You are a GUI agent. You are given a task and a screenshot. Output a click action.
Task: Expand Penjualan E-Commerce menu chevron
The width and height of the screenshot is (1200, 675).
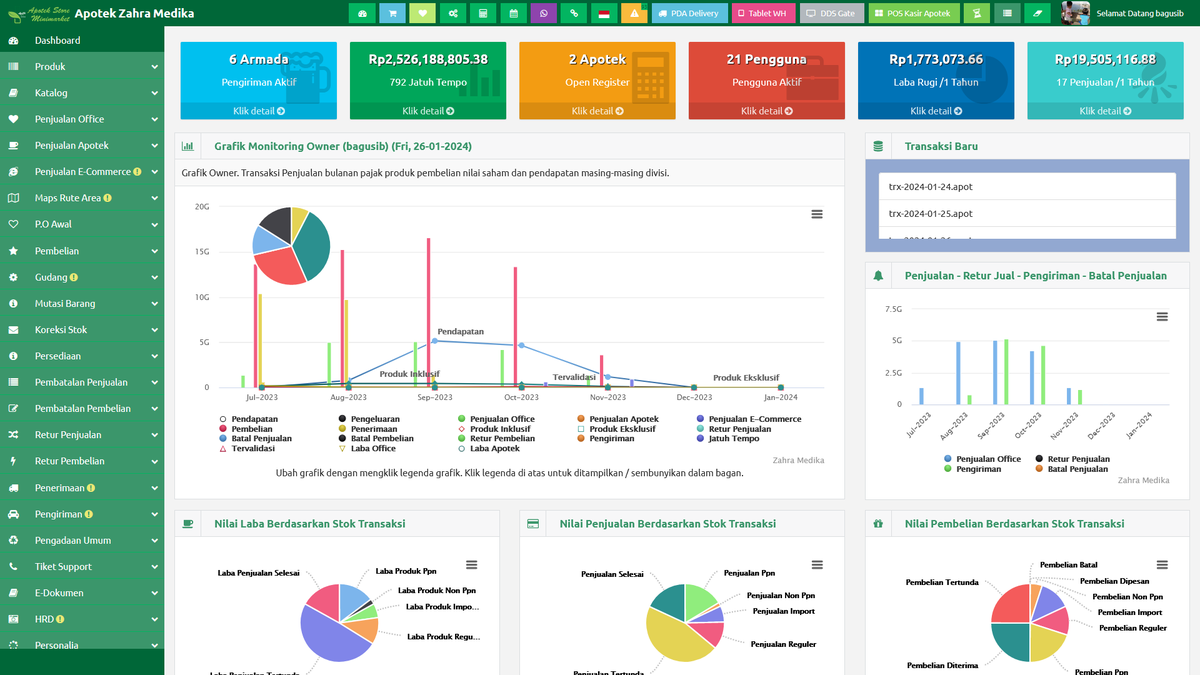155,172
